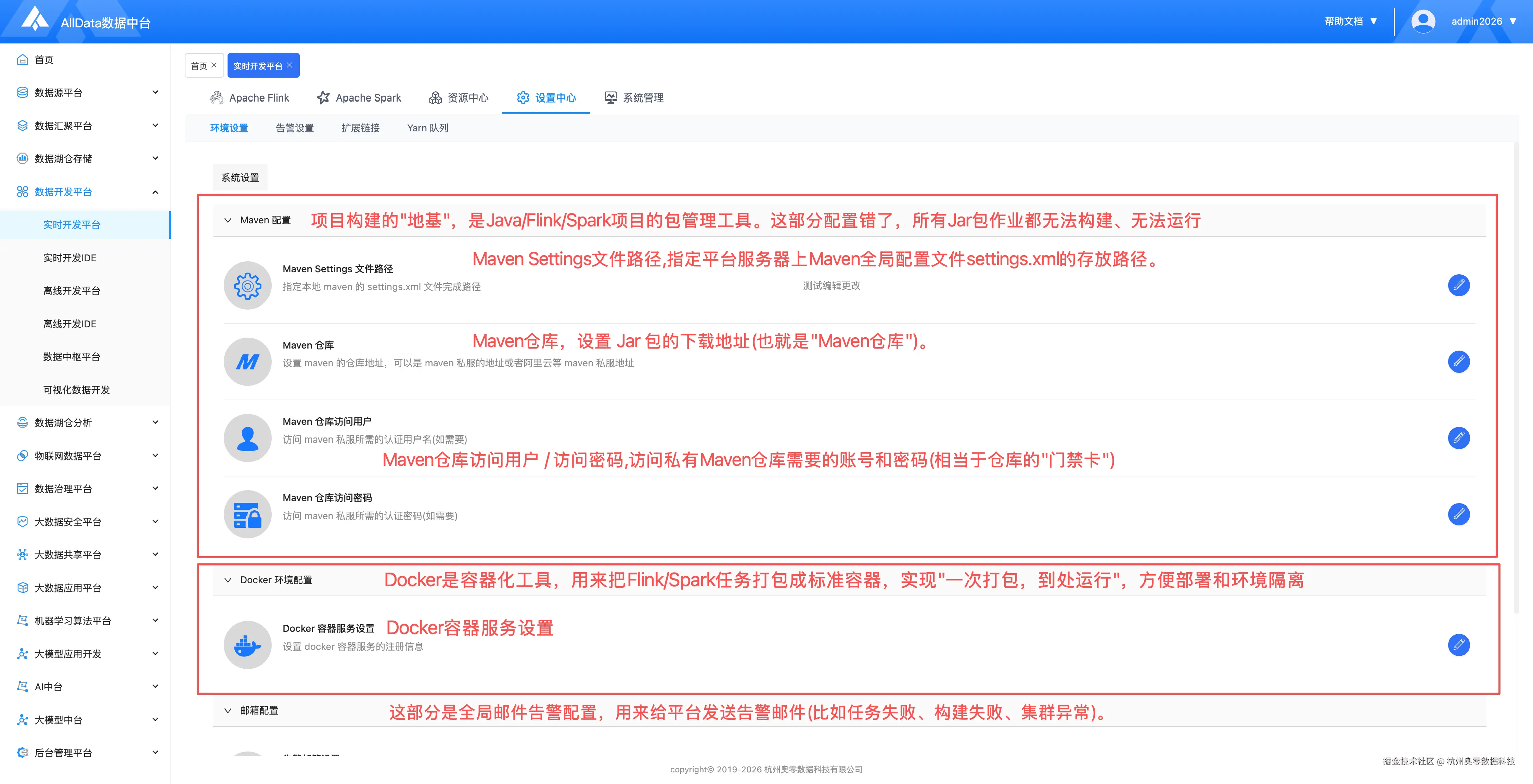Switch to 资源中心 tab
1533x784 pixels.
[459, 97]
